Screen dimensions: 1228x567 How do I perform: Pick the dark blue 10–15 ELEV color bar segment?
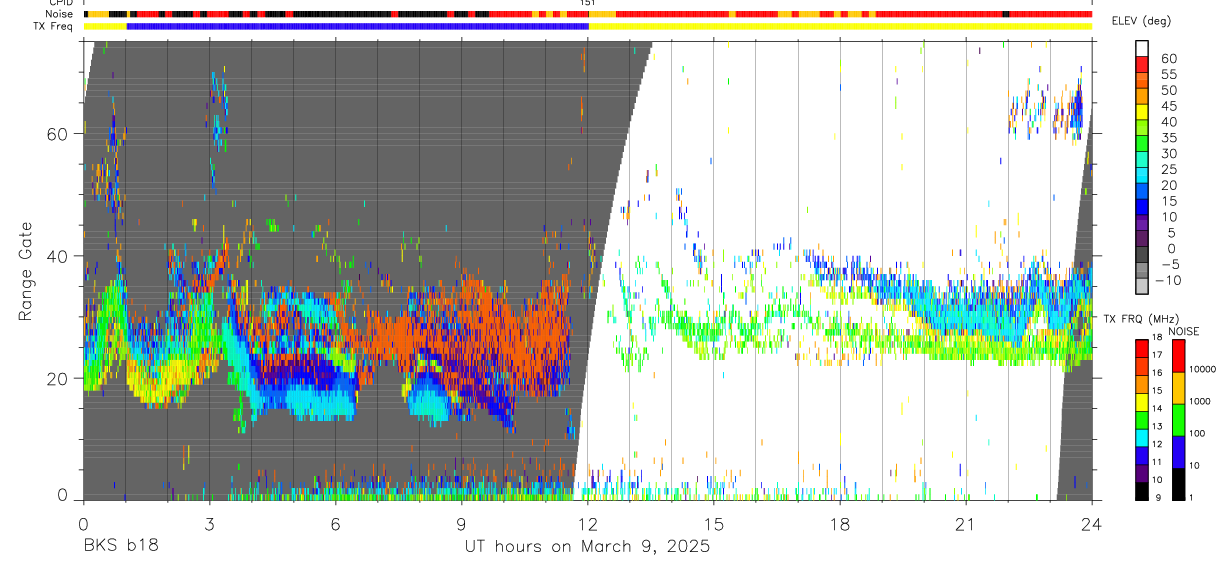[x=1142, y=208]
